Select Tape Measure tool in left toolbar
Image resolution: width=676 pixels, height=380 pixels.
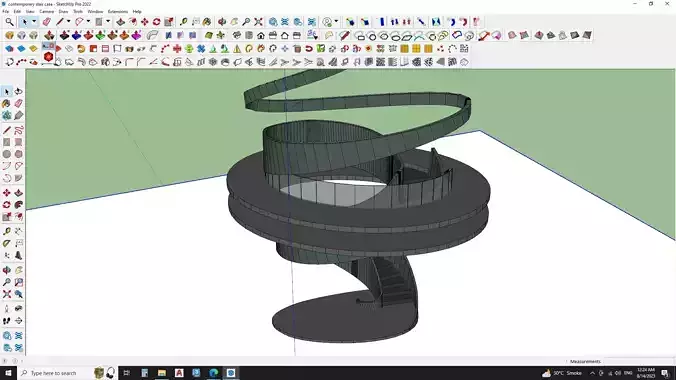tap(6, 232)
